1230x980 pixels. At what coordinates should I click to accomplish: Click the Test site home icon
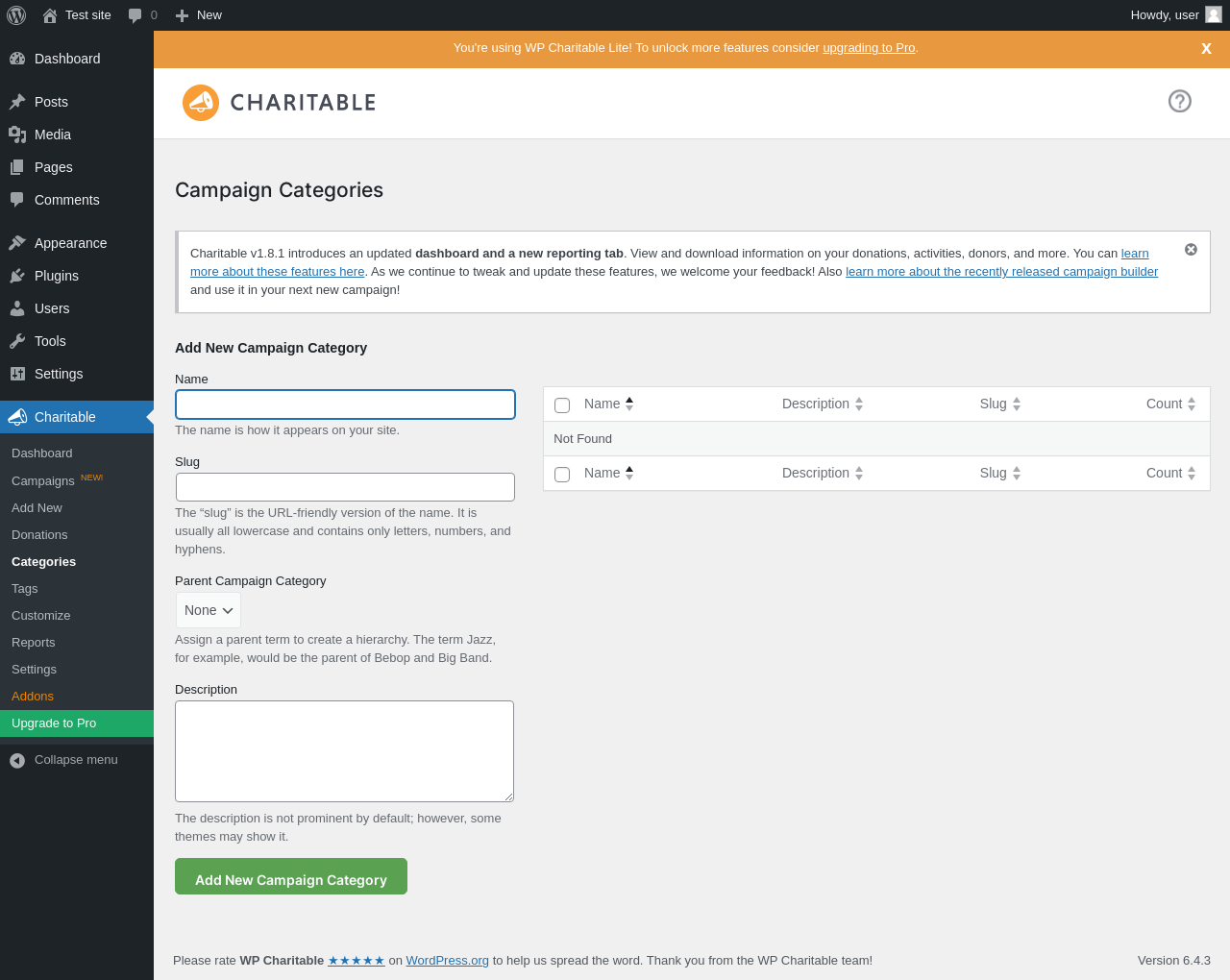pos(50,15)
